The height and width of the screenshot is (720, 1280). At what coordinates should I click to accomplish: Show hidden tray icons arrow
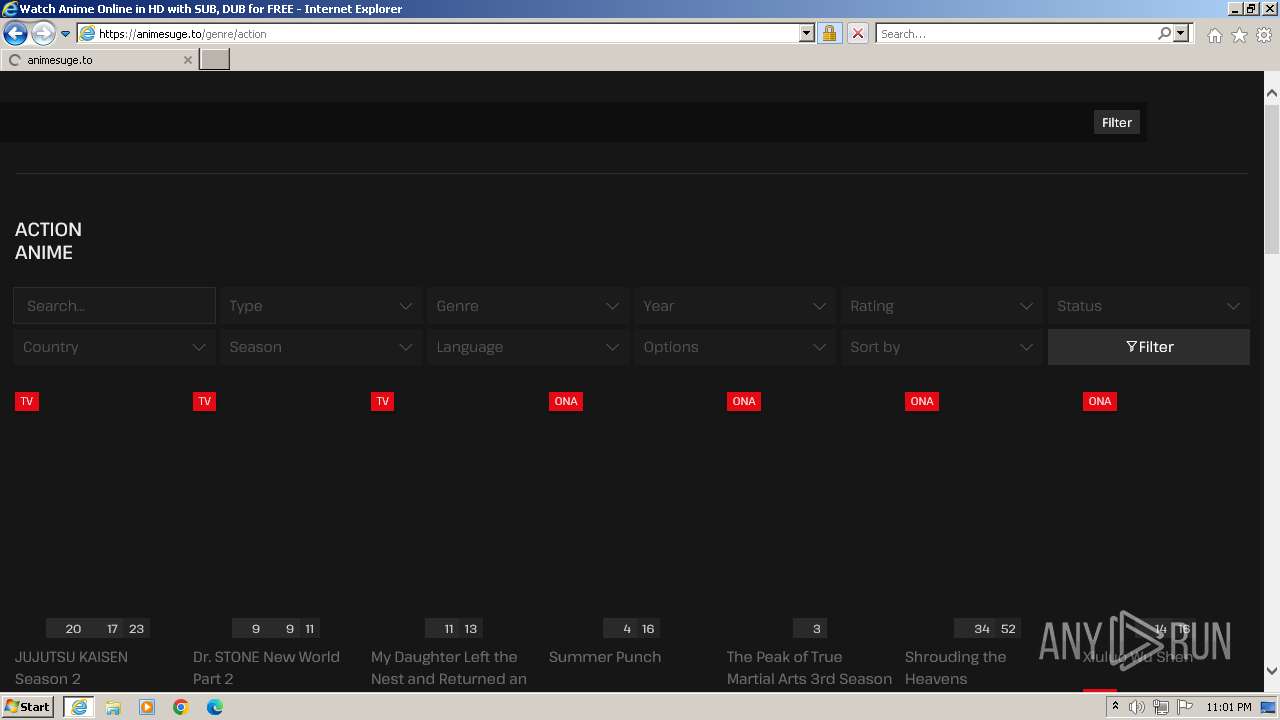pos(1115,707)
